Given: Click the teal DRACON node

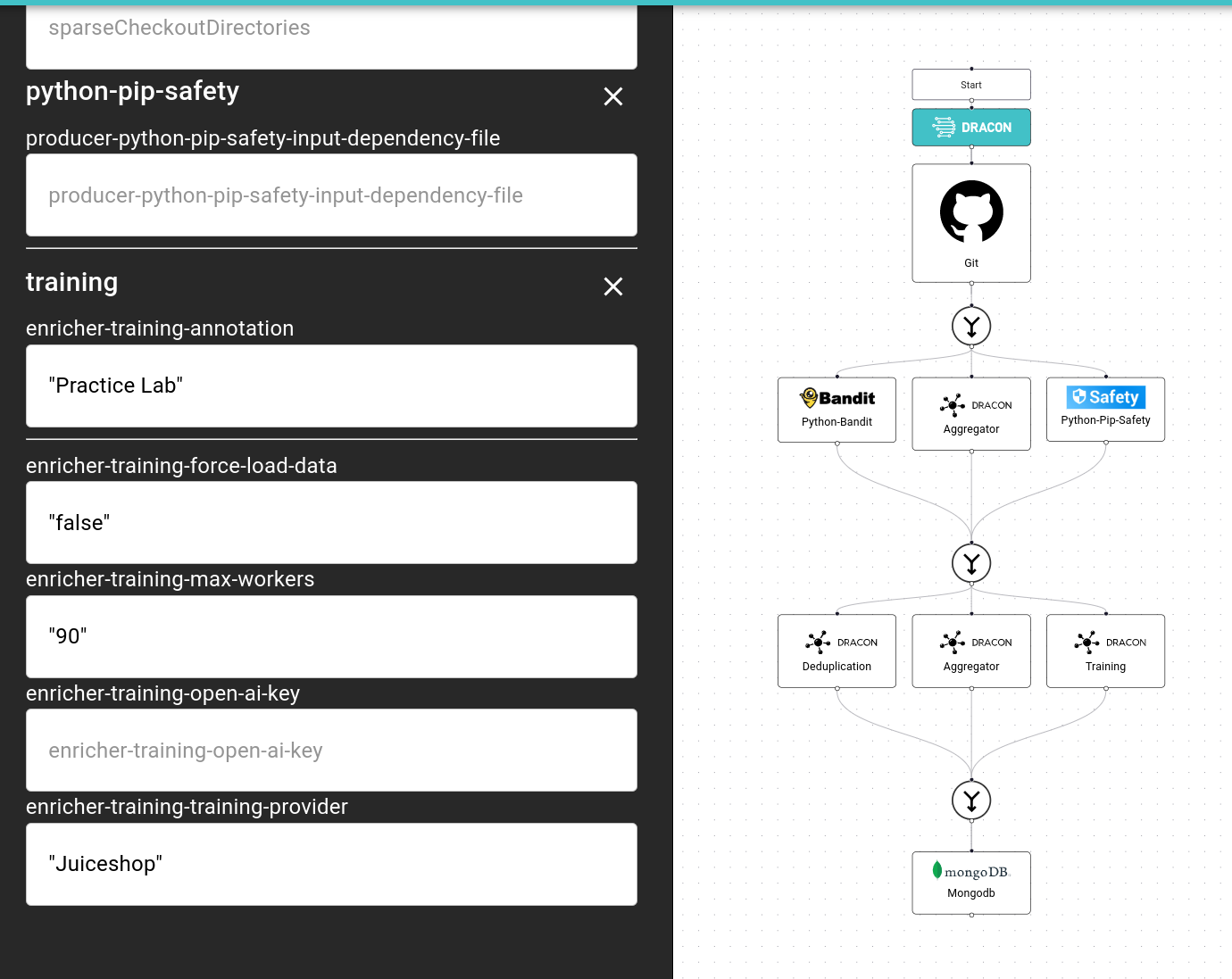Looking at the screenshot, I should click(x=971, y=128).
